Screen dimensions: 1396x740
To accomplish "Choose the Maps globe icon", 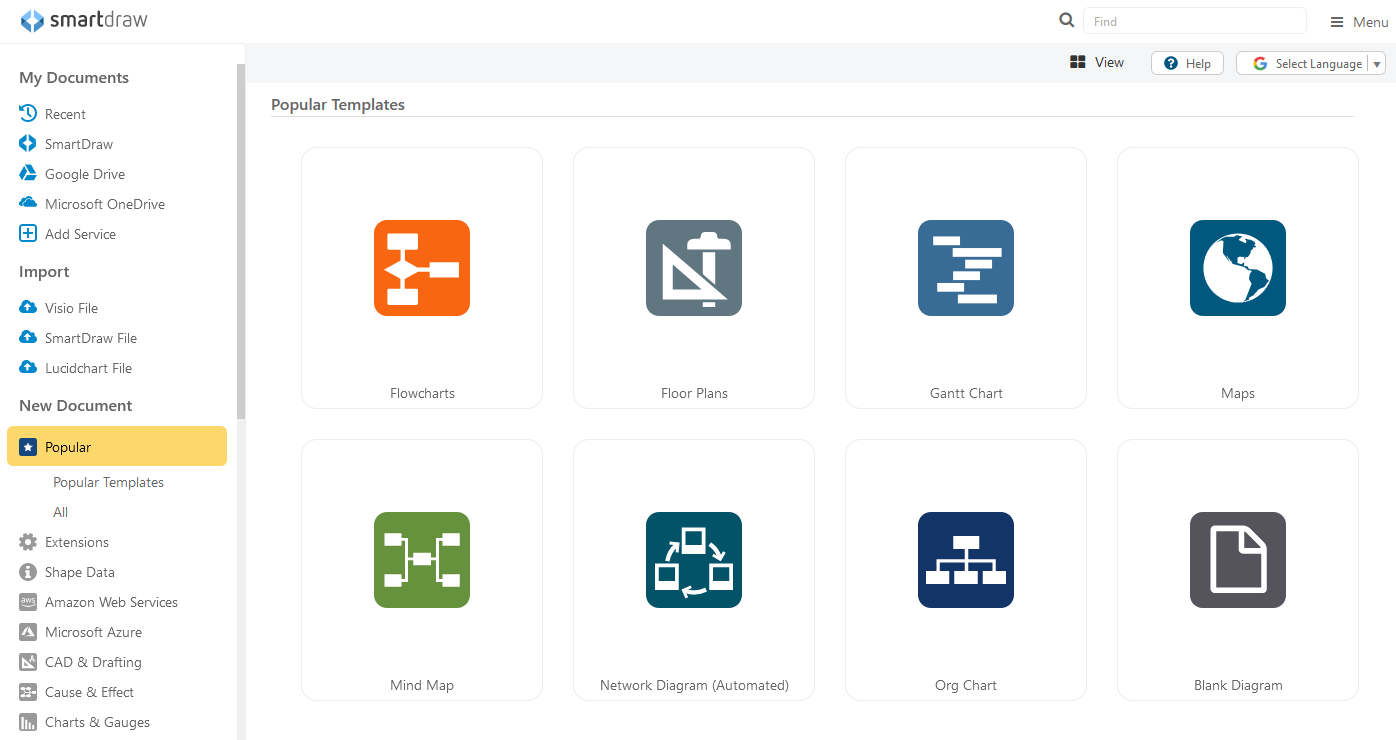I will tap(1237, 268).
